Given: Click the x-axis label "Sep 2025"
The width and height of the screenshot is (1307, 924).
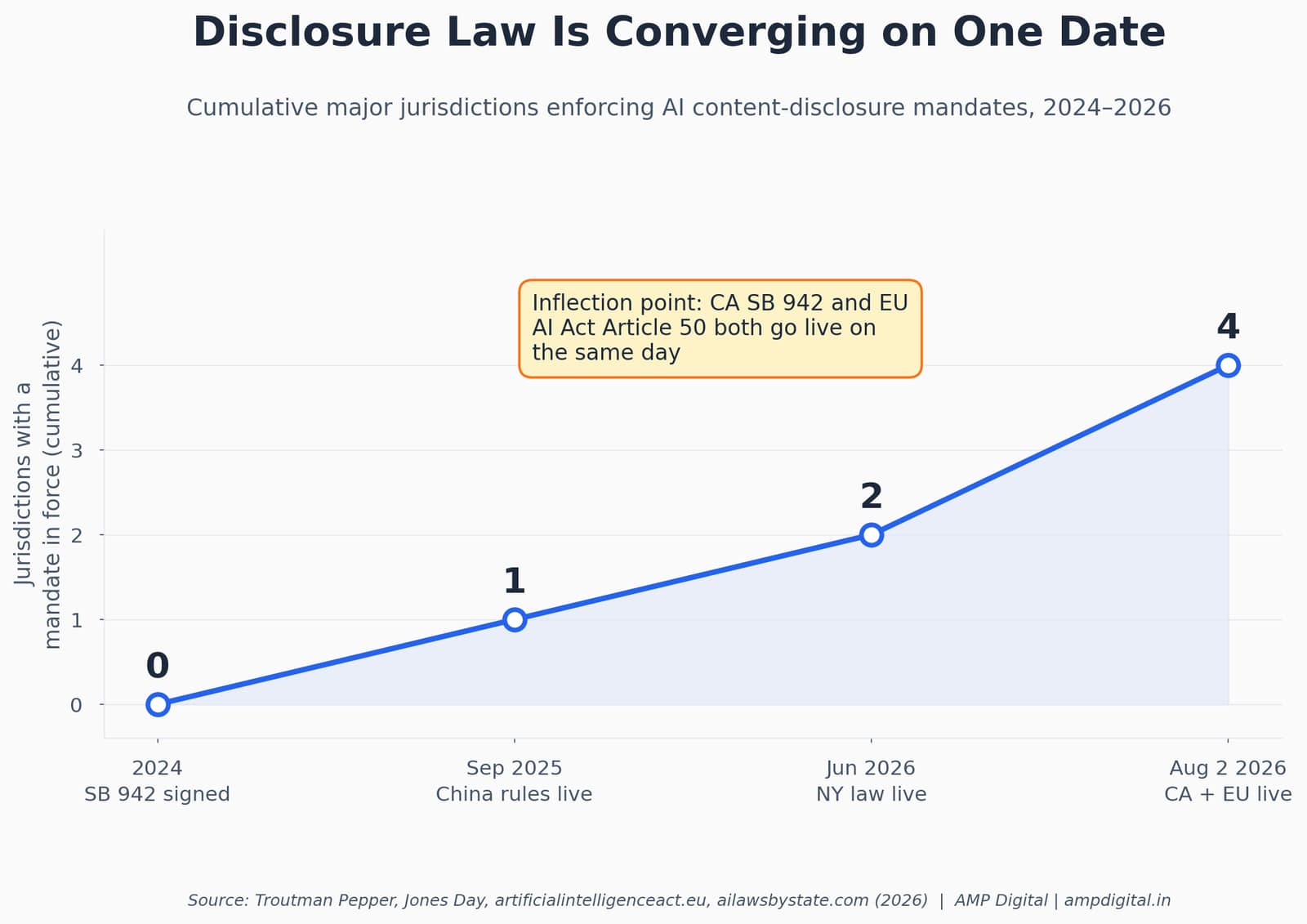Looking at the screenshot, I should [x=514, y=769].
